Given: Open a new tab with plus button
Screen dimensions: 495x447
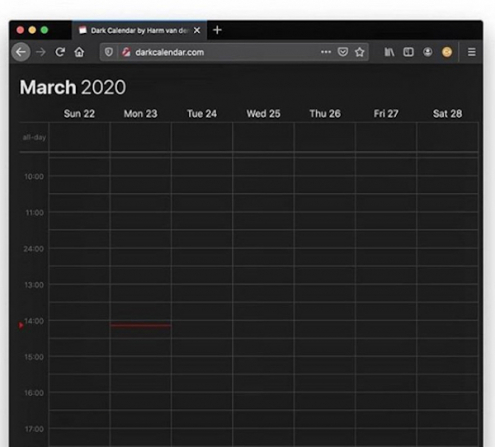Looking at the screenshot, I should (x=217, y=30).
